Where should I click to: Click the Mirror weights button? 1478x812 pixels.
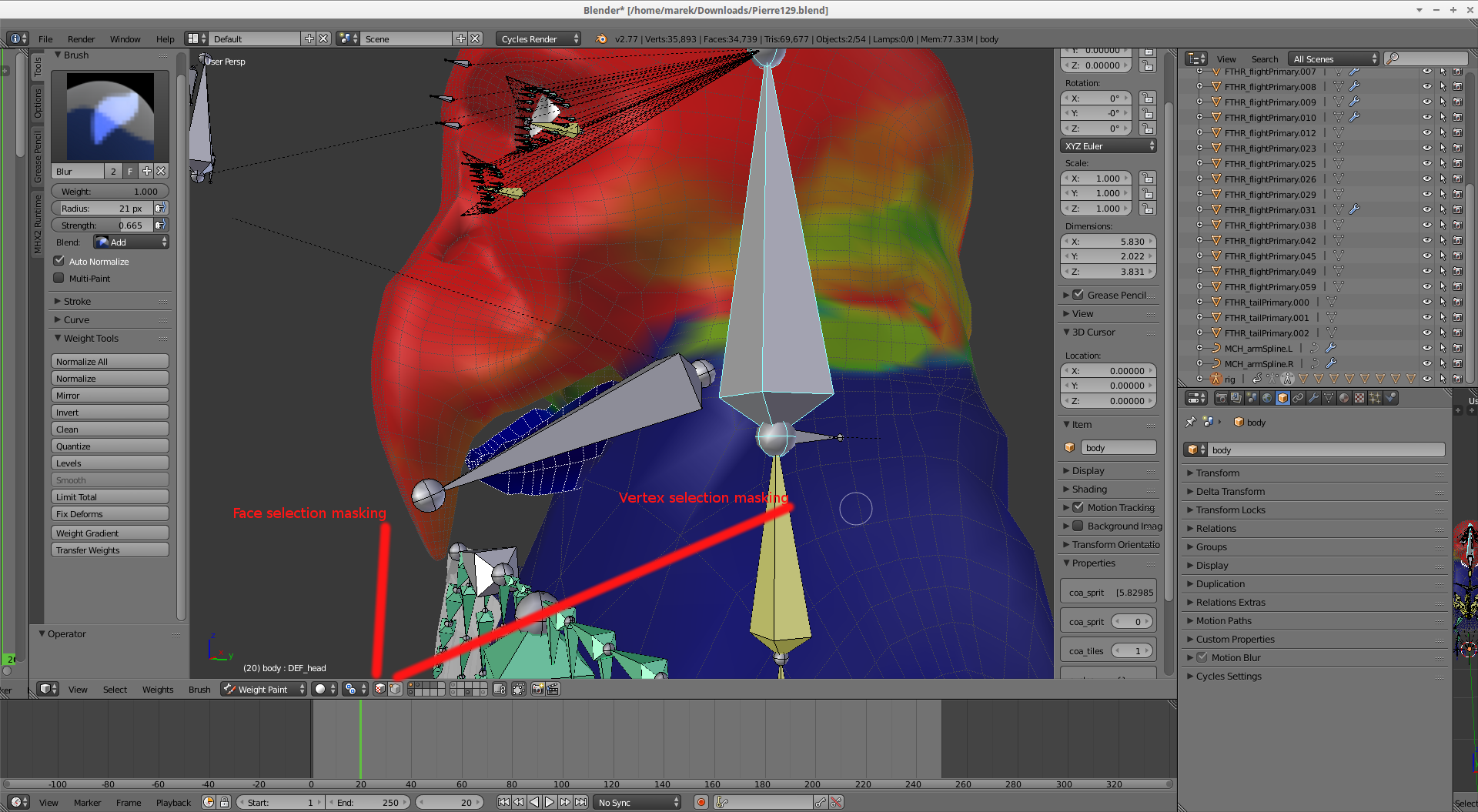point(110,395)
